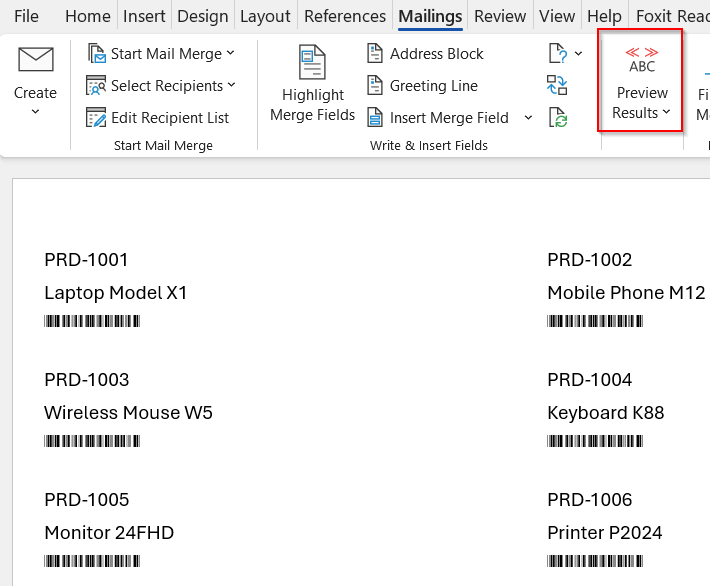Click the Match Fields icon
Image resolution: width=710 pixels, height=586 pixels.
click(x=557, y=86)
